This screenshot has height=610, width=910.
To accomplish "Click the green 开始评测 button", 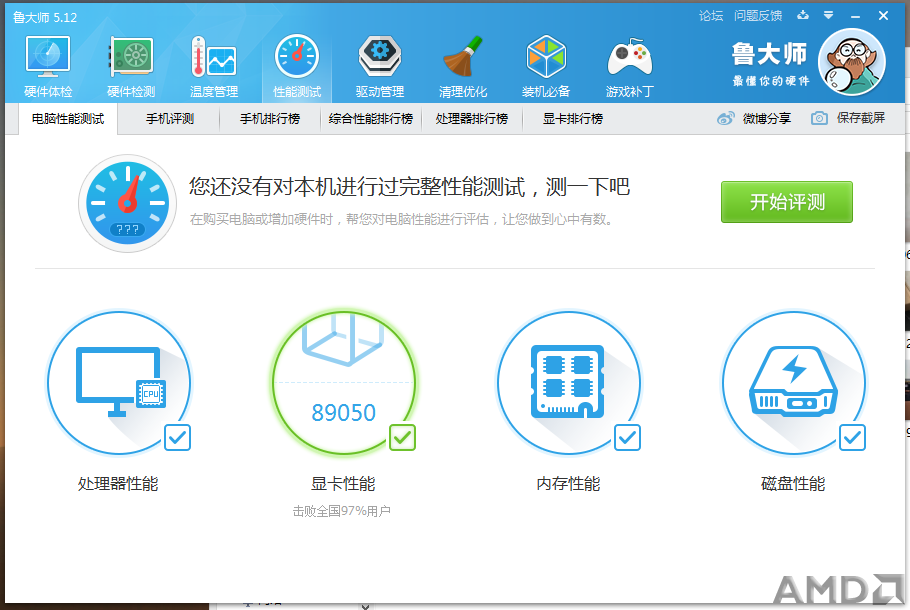I will (x=787, y=202).
